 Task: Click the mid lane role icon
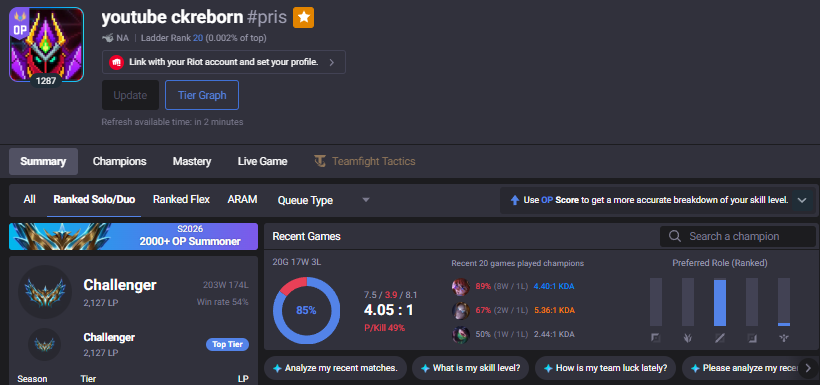pos(720,338)
